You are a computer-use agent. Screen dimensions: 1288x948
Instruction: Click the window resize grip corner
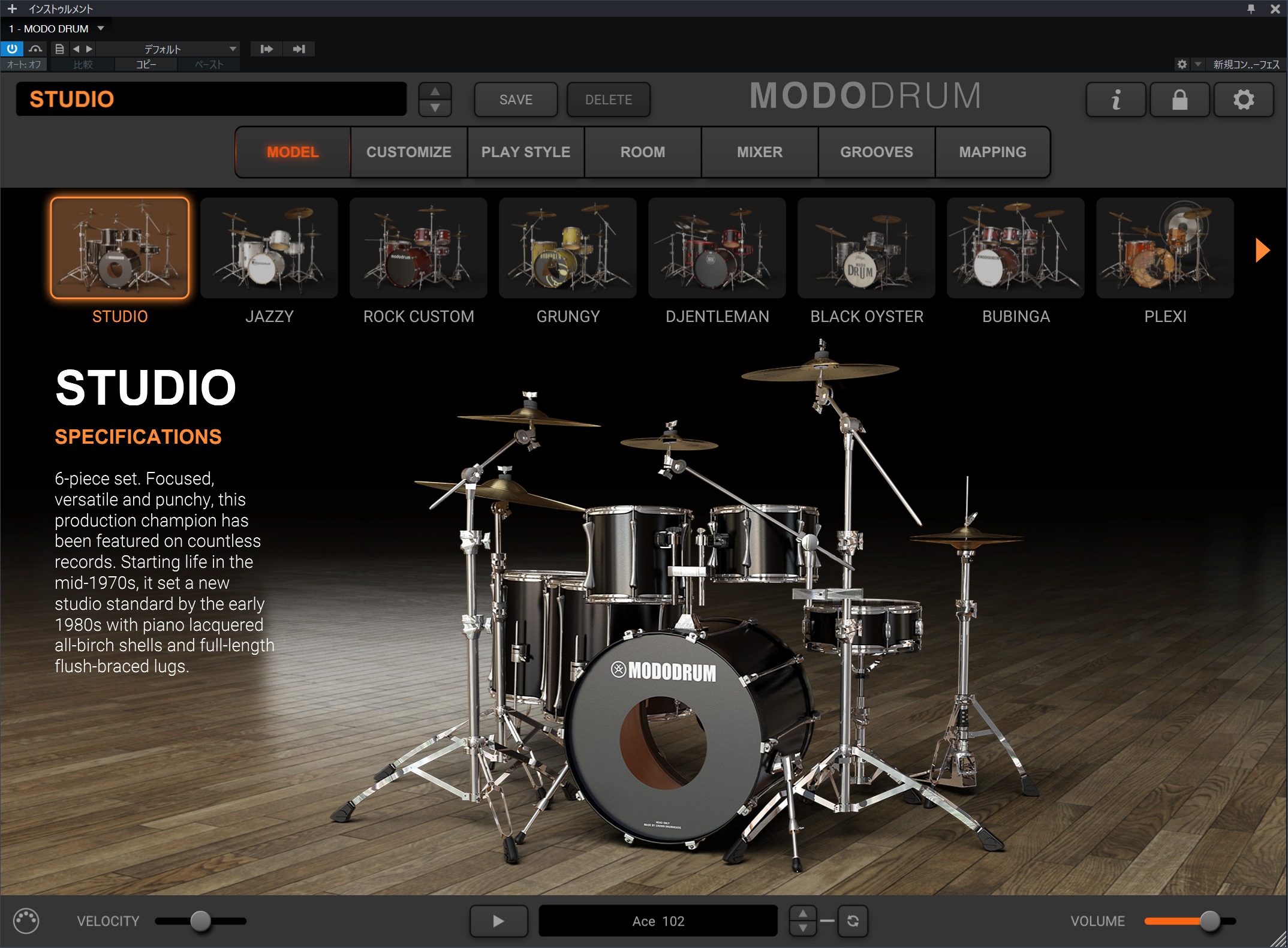[1278, 939]
